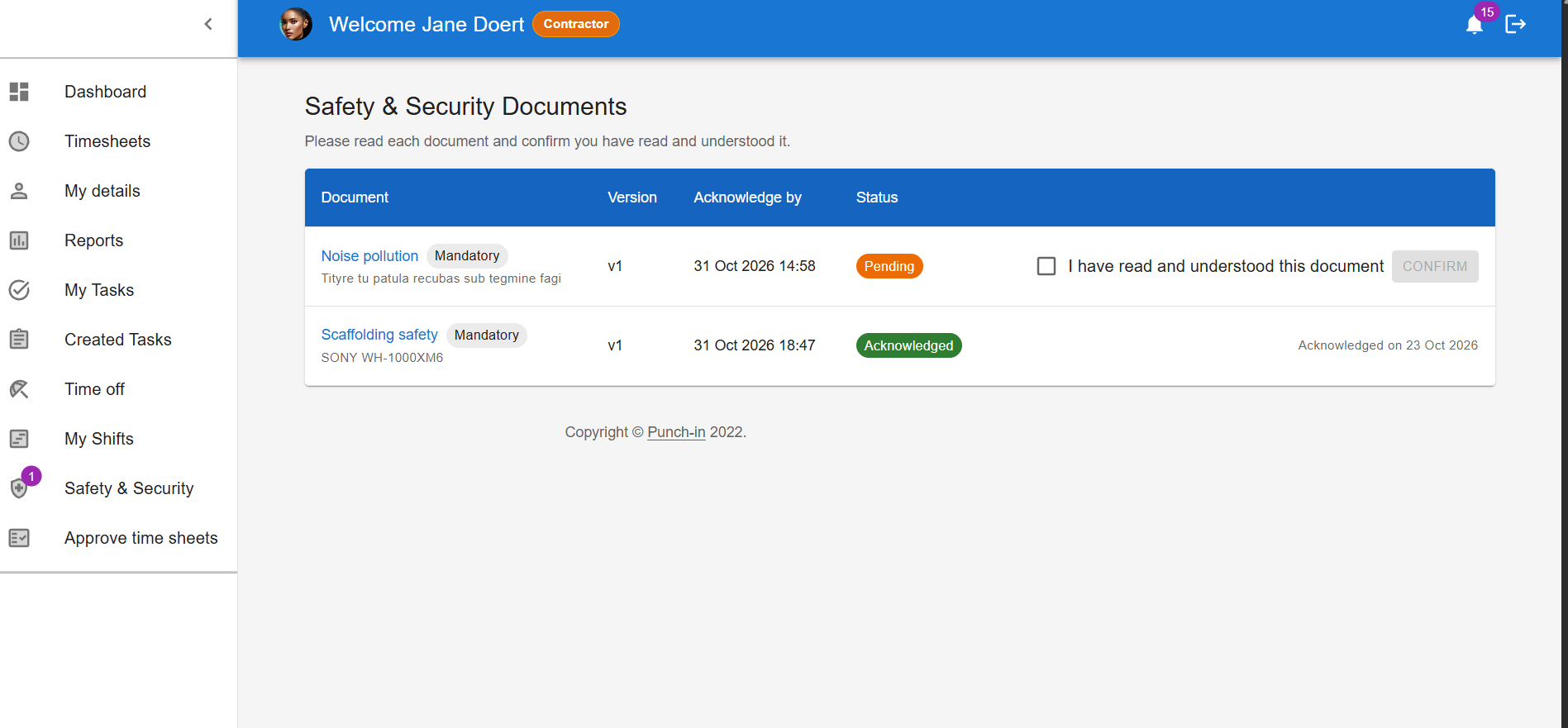Tick the read and understood checkbox
Image resolution: width=1568 pixels, height=728 pixels.
[x=1046, y=266]
